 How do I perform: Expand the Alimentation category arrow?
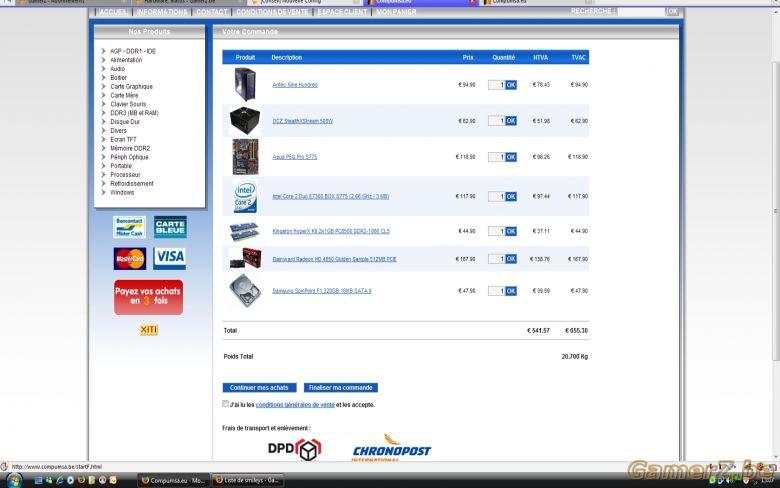103,60
